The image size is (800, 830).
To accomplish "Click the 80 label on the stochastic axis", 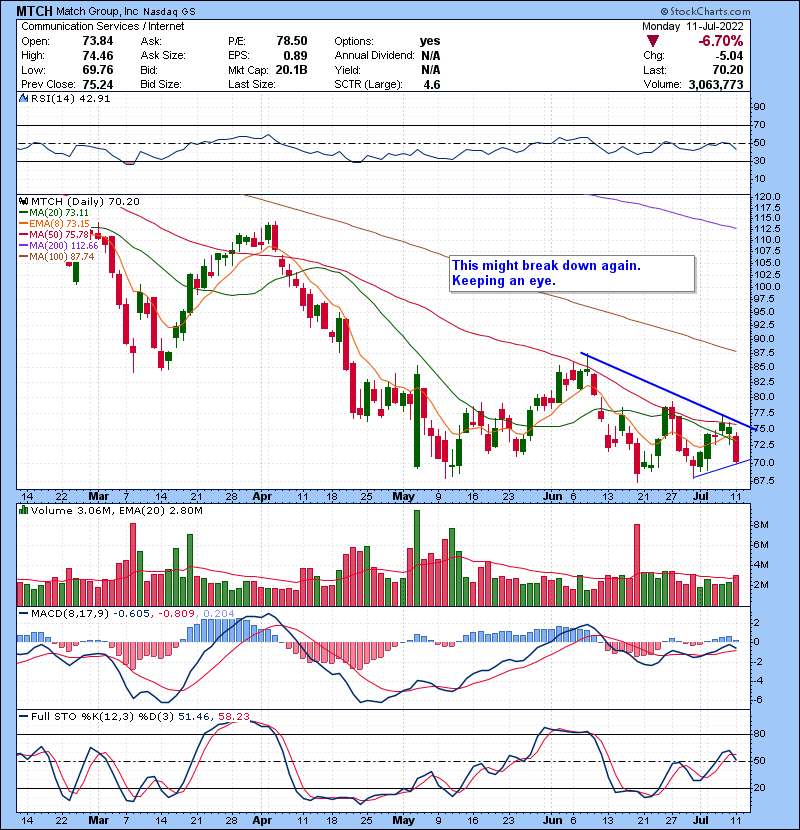I will pyautogui.click(x=759, y=734).
